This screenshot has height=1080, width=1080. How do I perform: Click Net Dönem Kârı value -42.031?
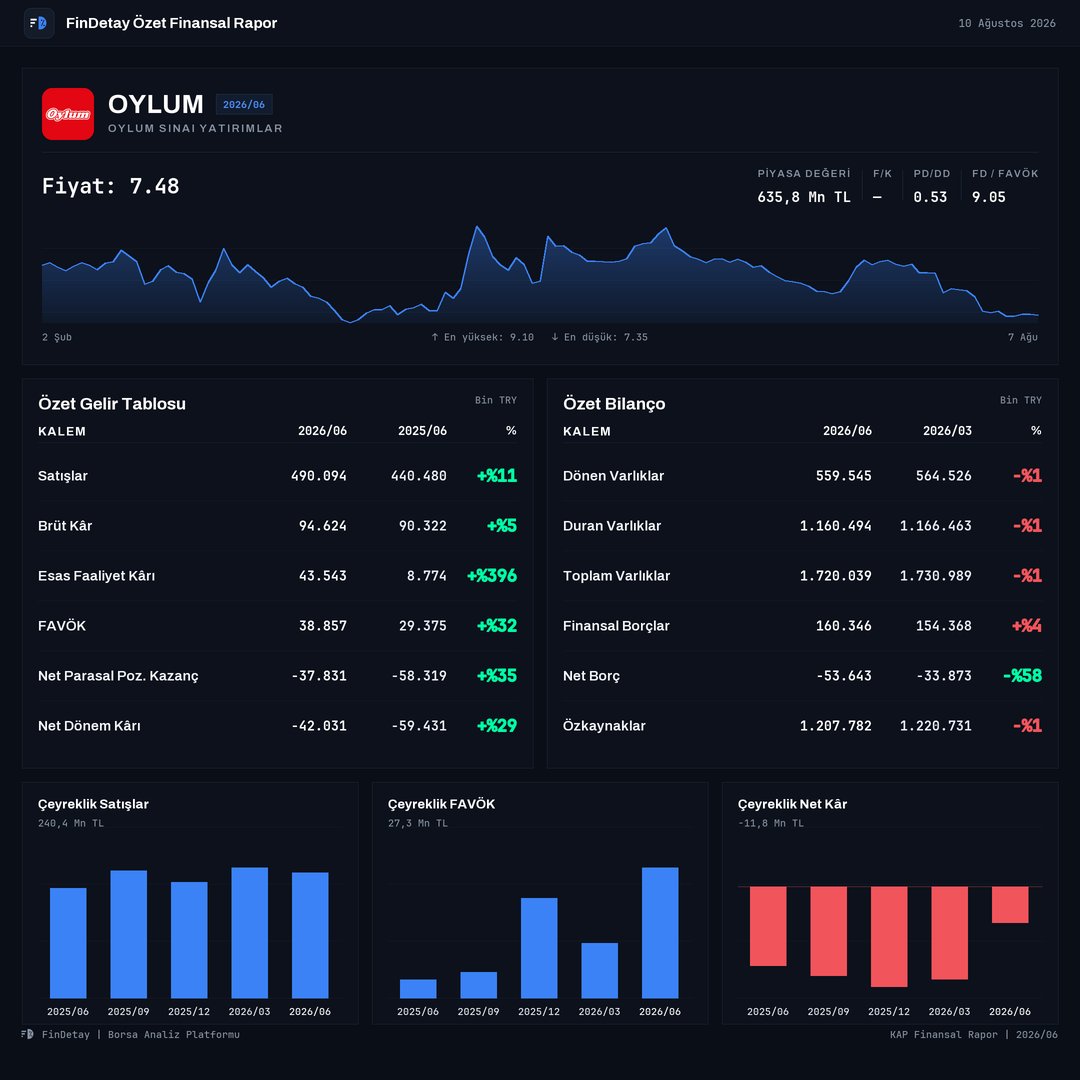(x=318, y=726)
